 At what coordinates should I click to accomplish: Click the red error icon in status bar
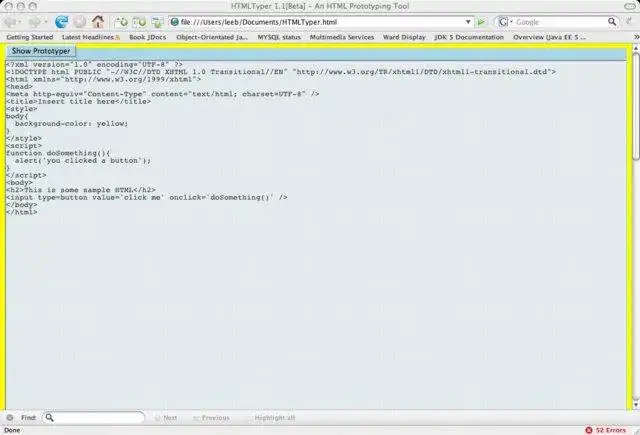pos(589,430)
